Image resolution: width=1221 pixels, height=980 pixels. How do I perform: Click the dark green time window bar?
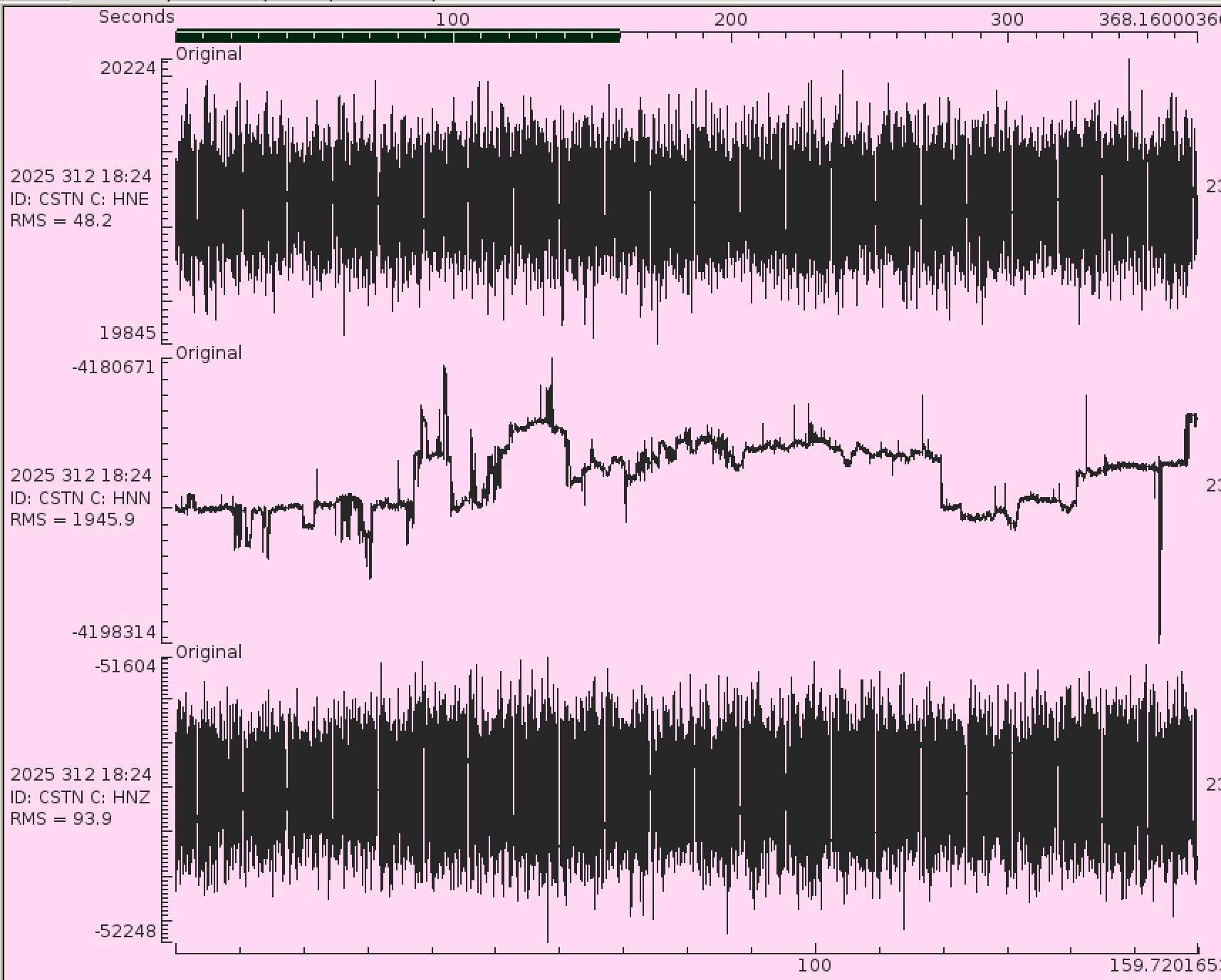398,36
